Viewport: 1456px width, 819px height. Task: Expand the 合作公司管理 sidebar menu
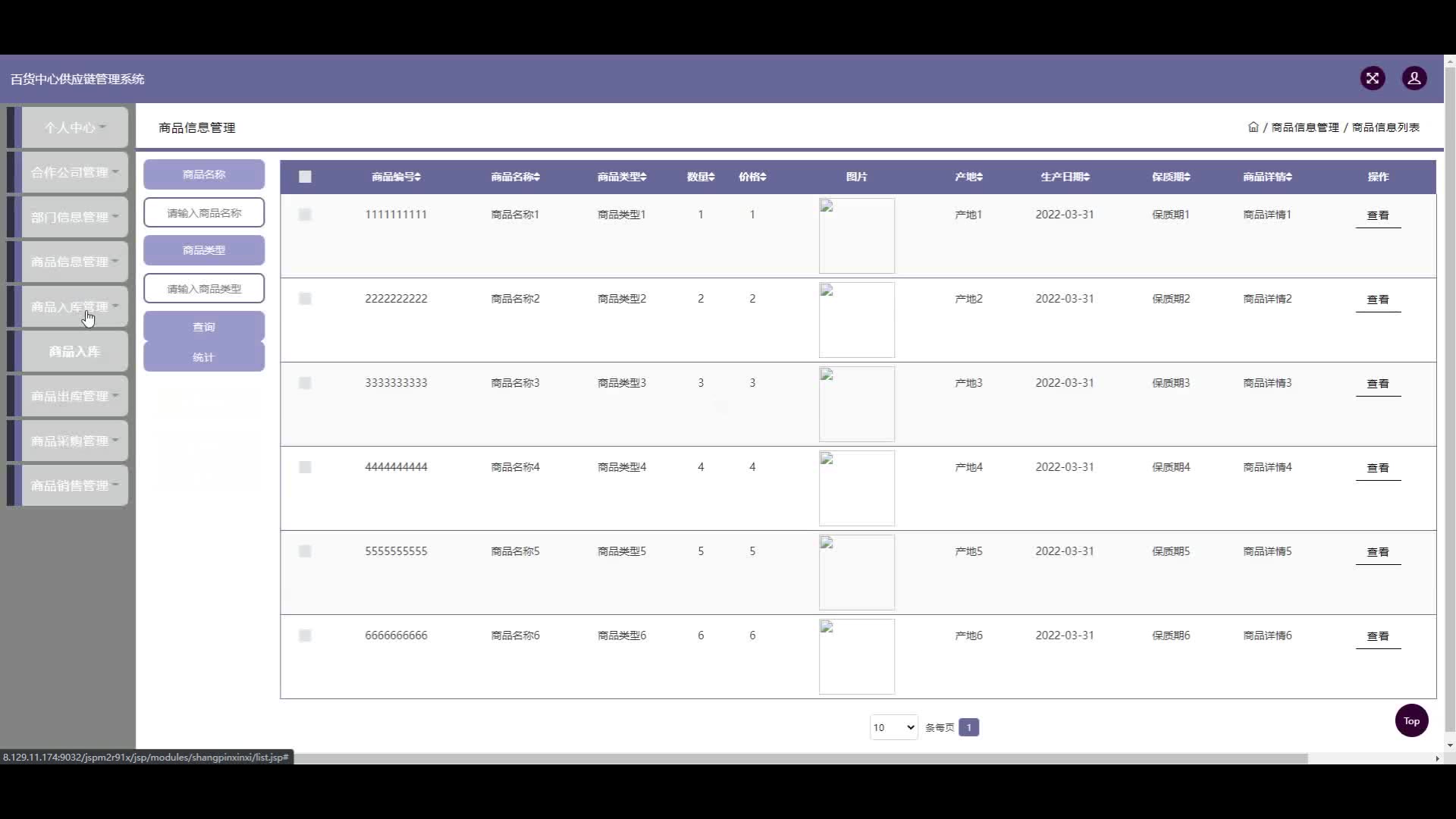pos(74,172)
